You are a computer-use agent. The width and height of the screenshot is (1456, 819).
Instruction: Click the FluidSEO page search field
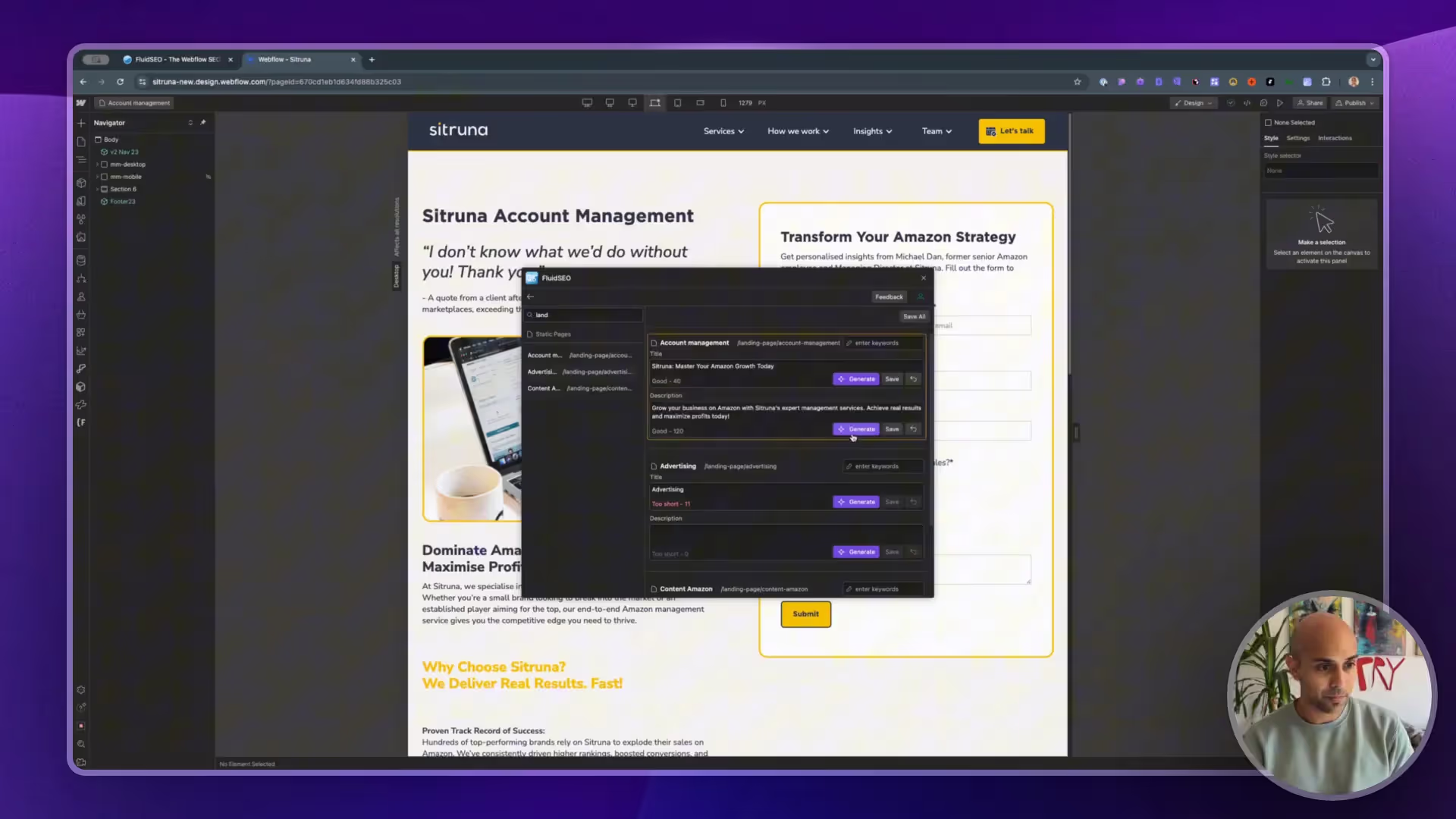tap(584, 315)
